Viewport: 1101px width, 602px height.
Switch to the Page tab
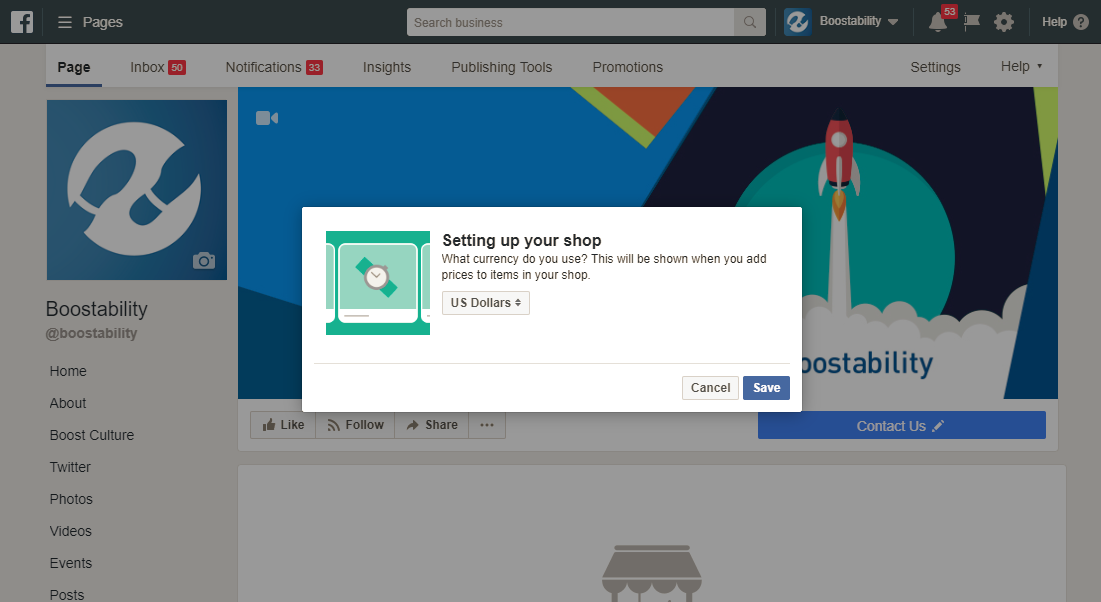click(x=74, y=67)
